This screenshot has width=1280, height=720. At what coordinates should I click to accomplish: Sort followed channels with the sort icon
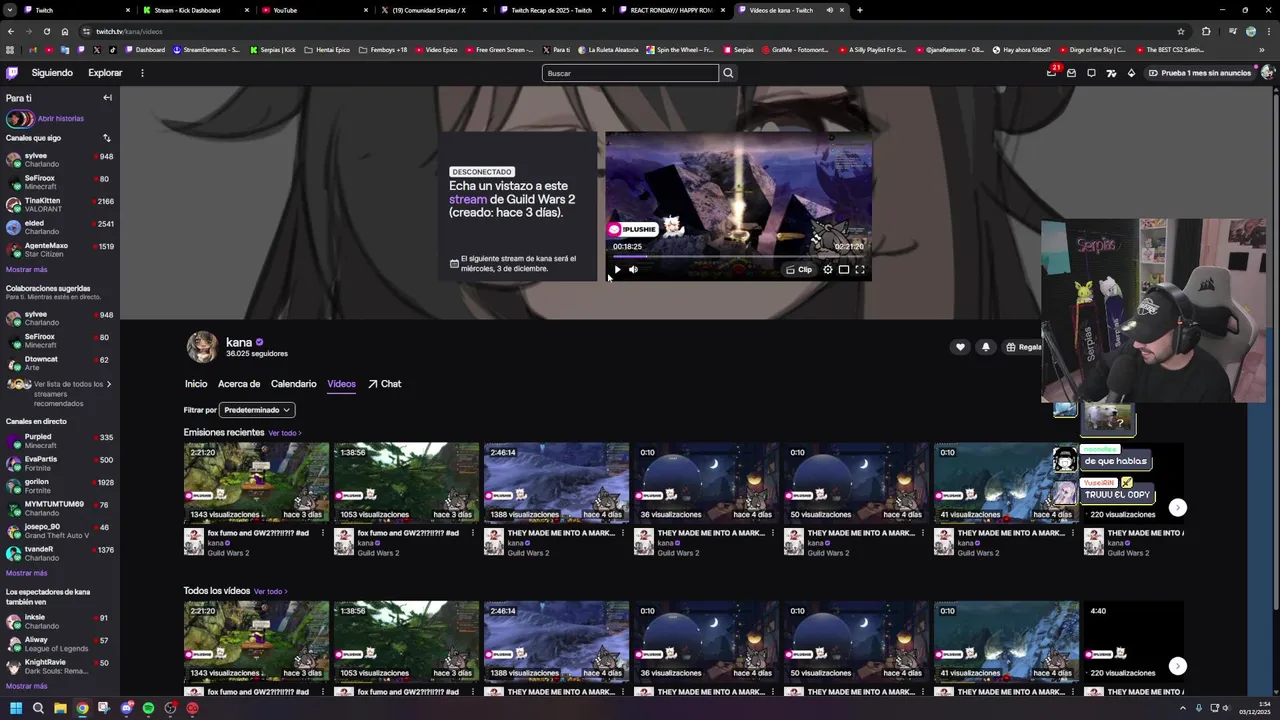click(106, 138)
